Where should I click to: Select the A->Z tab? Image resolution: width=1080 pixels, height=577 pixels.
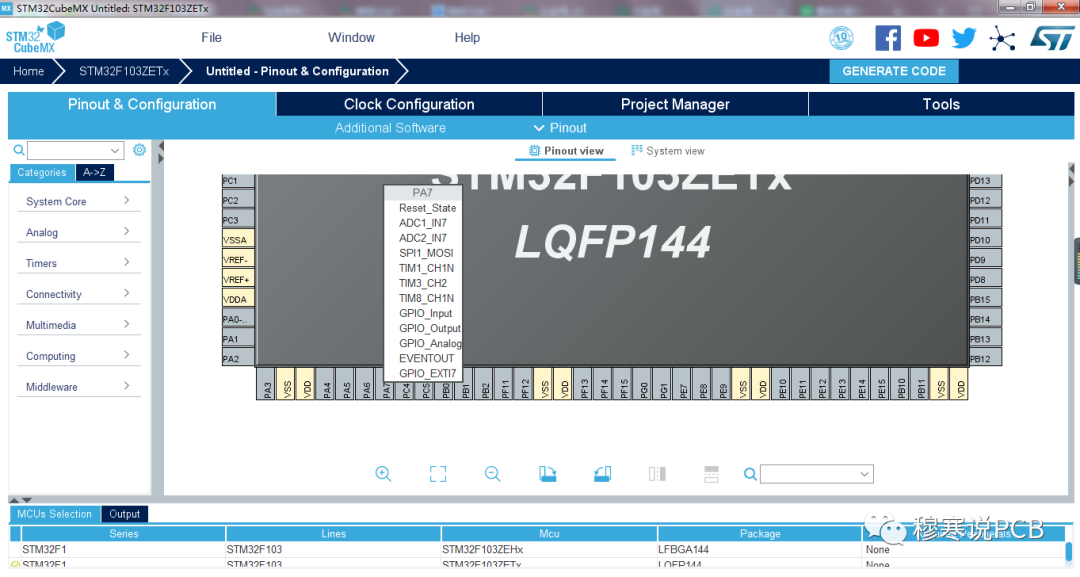(94, 172)
